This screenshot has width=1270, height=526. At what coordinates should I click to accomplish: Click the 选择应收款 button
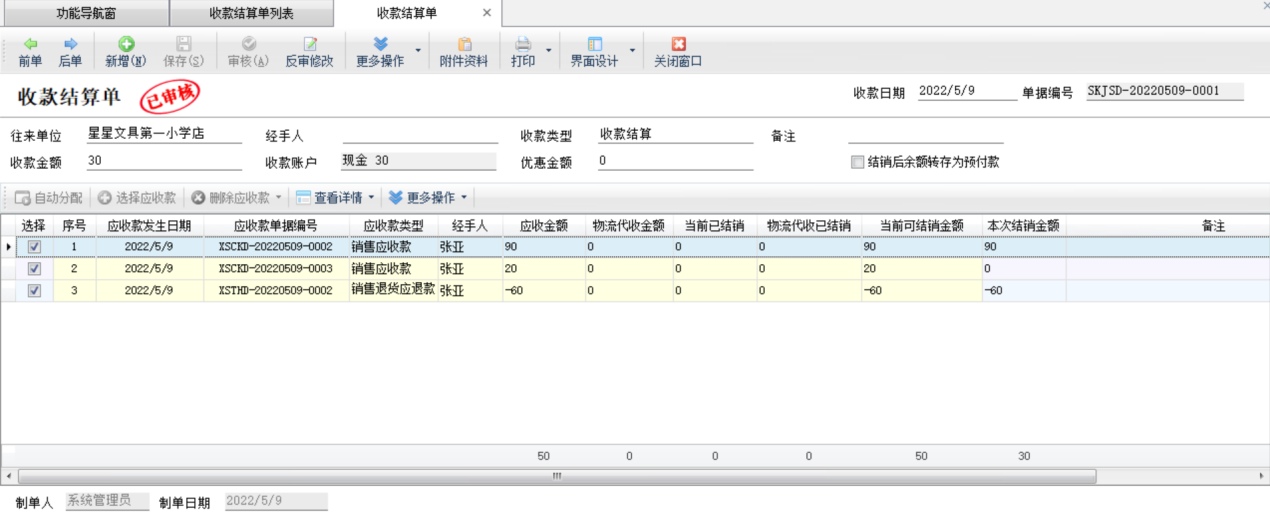(137, 198)
